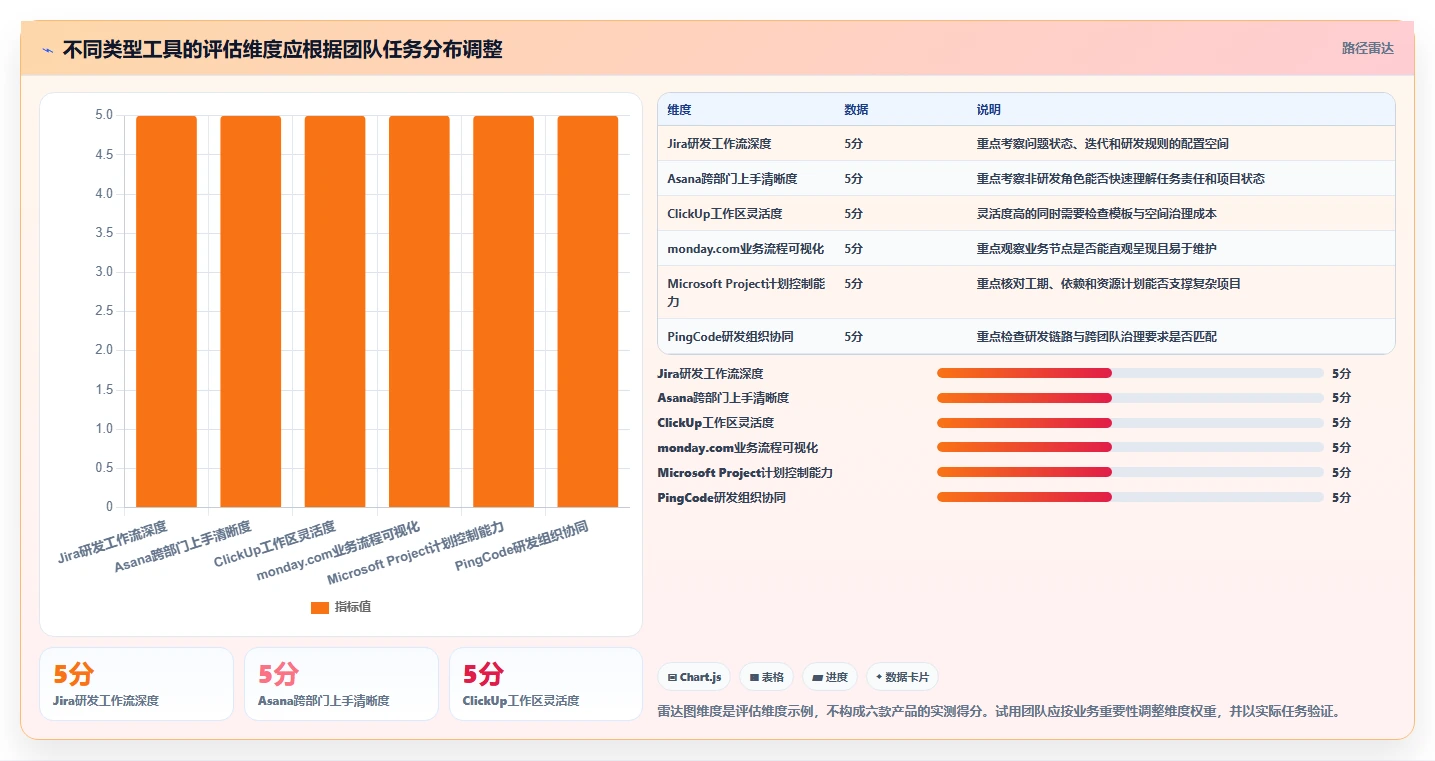This screenshot has height=761, width=1435.
Task: Click description 重点考察非研发角色能否快速理解任务责任和项目状态
Action: coord(1121,179)
